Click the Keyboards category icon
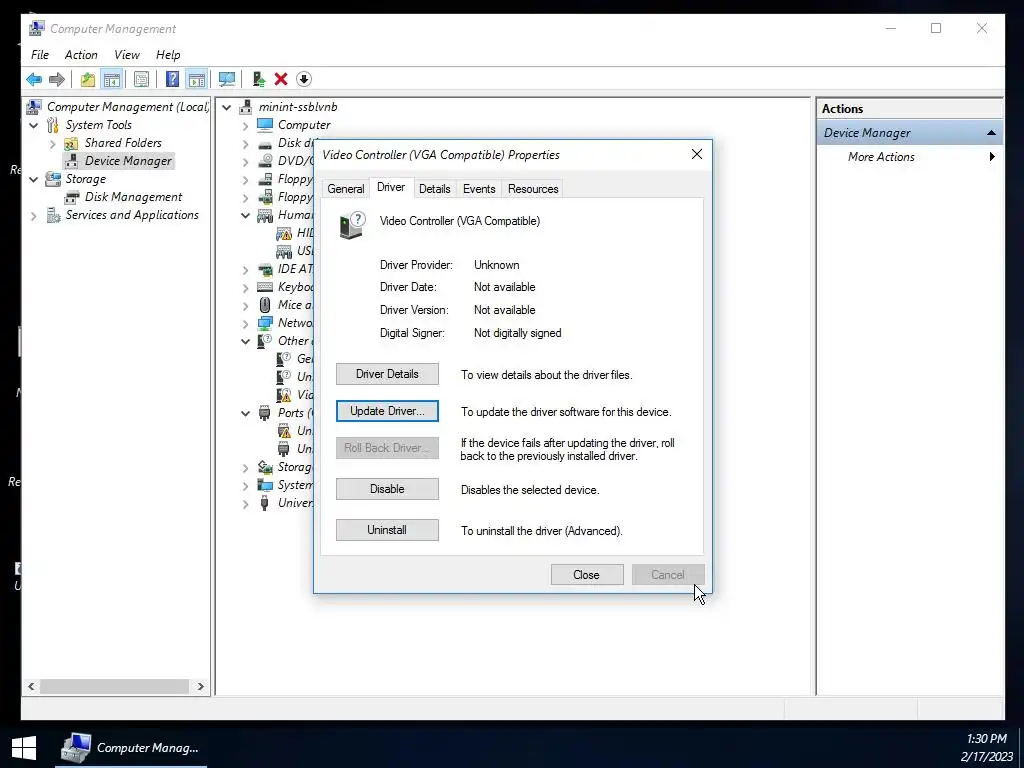The width and height of the screenshot is (1024, 768). 264,287
